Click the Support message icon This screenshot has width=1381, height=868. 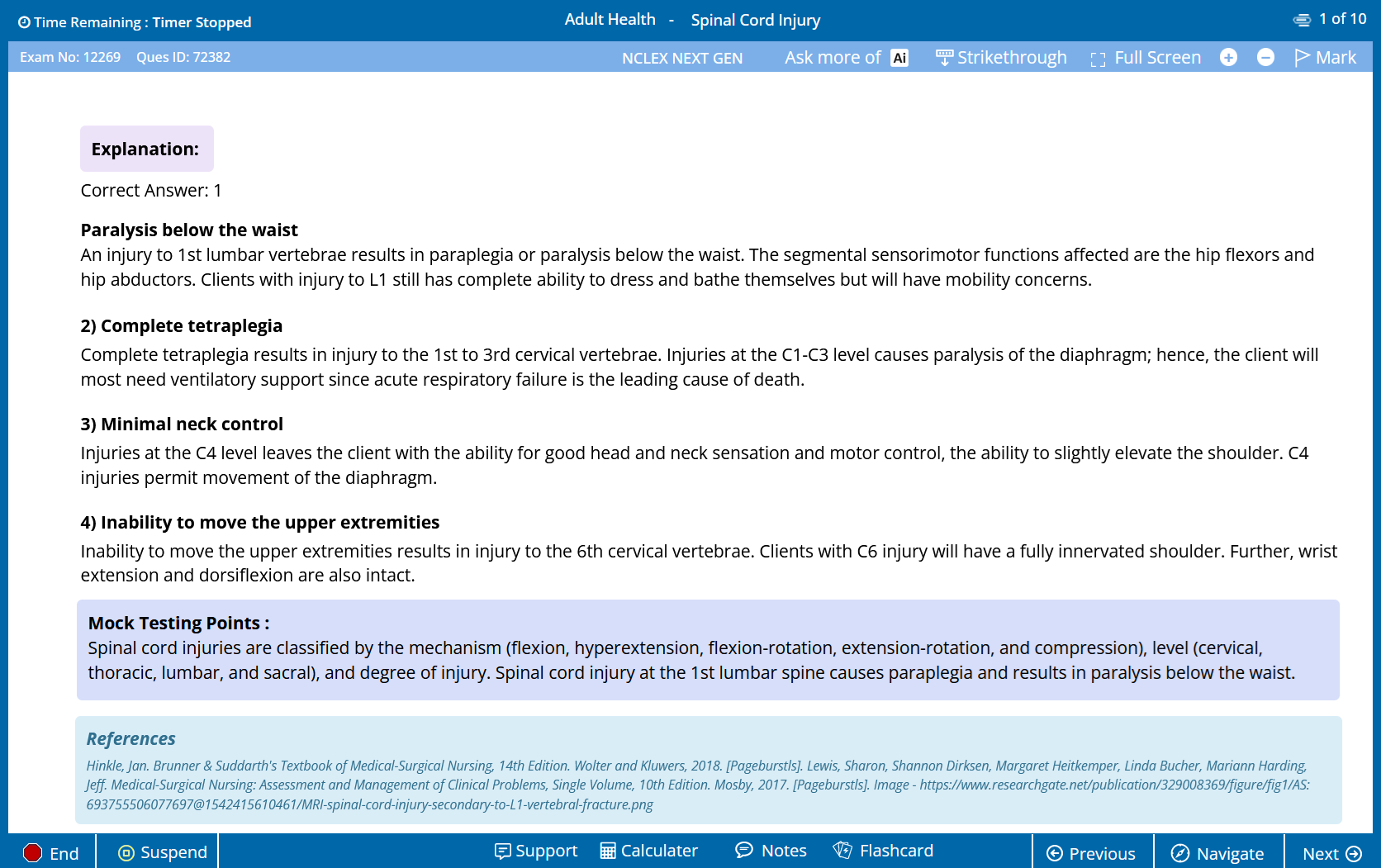[x=502, y=851]
